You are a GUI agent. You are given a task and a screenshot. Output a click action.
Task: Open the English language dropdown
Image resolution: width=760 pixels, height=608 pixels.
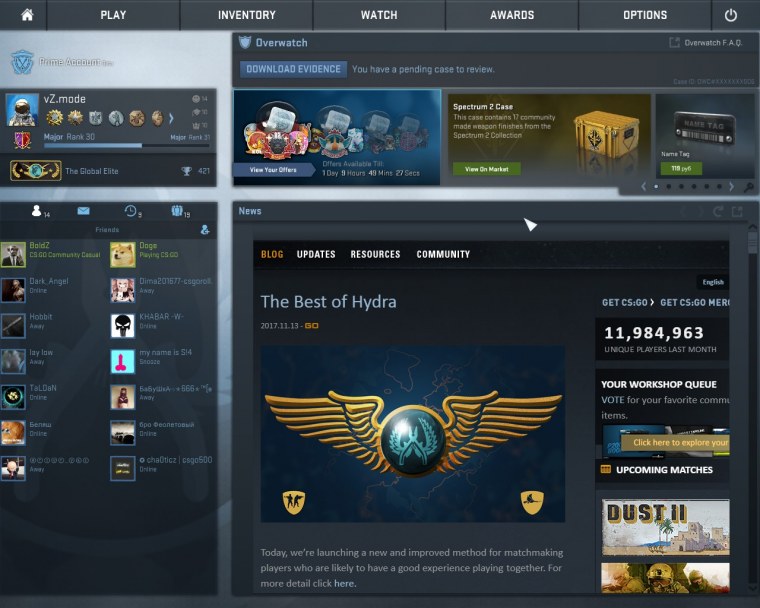712,282
